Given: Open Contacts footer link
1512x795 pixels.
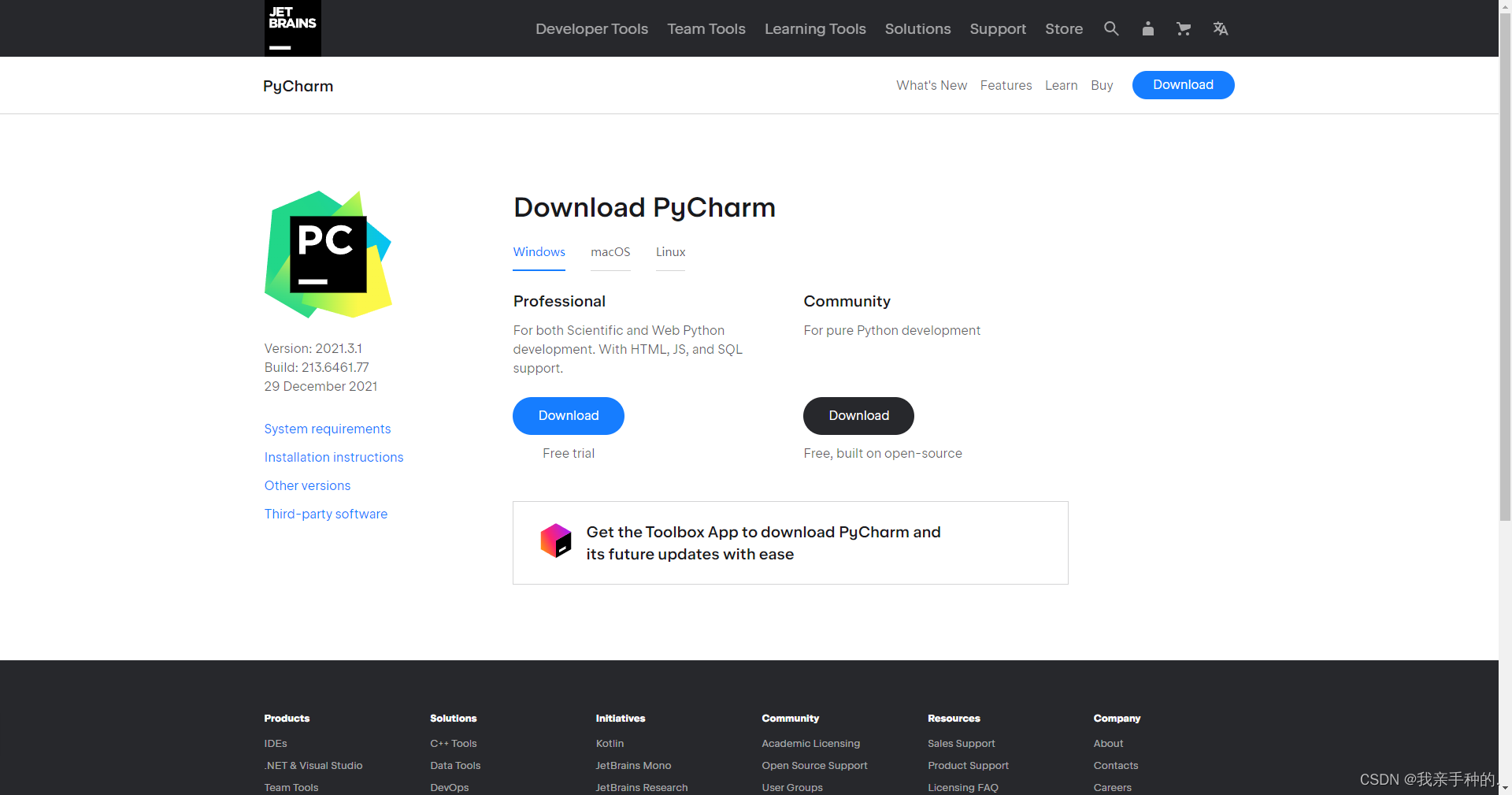Looking at the screenshot, I should (1116, 766).
